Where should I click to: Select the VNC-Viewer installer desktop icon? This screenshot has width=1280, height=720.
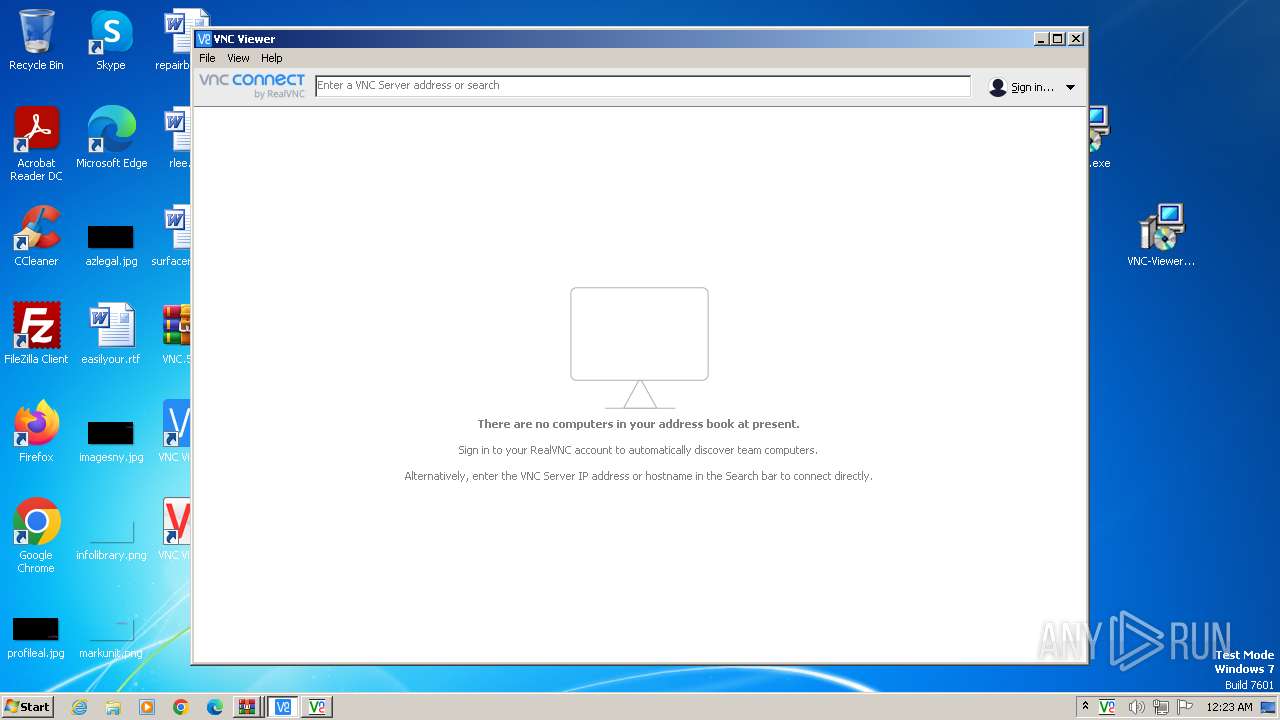click(1161, 236)
